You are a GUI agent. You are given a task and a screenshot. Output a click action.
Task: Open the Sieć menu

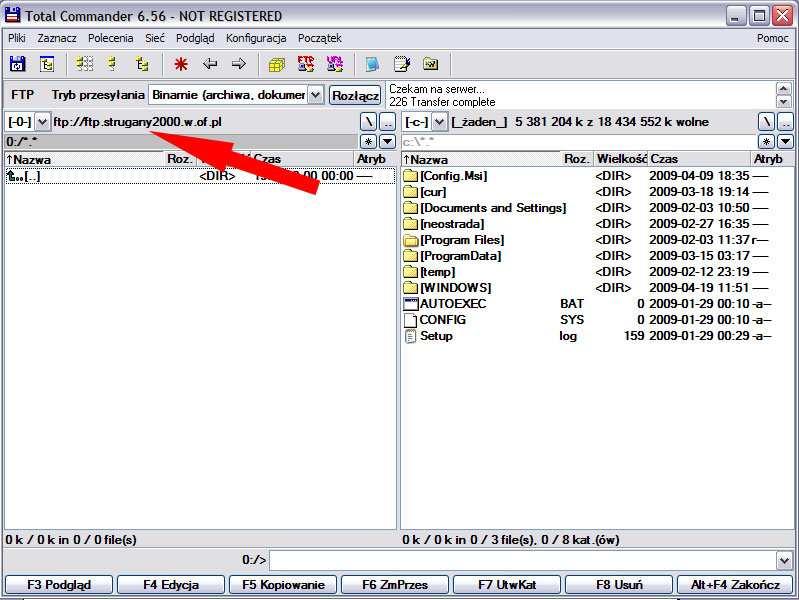(155, 38)
